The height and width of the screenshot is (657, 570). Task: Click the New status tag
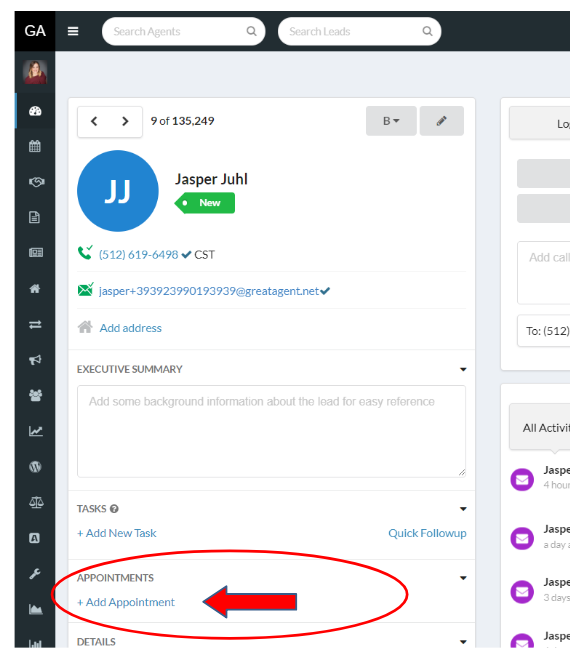(205, 203)
